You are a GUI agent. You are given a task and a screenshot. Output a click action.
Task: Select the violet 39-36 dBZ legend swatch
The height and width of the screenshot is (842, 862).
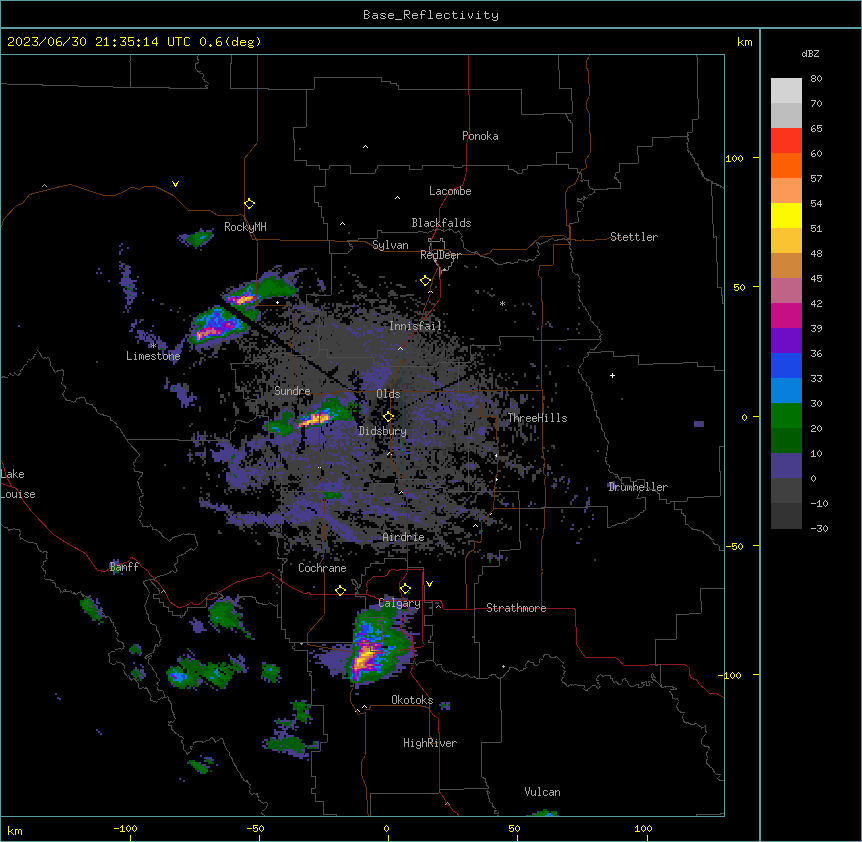click(x=786, y=341)
